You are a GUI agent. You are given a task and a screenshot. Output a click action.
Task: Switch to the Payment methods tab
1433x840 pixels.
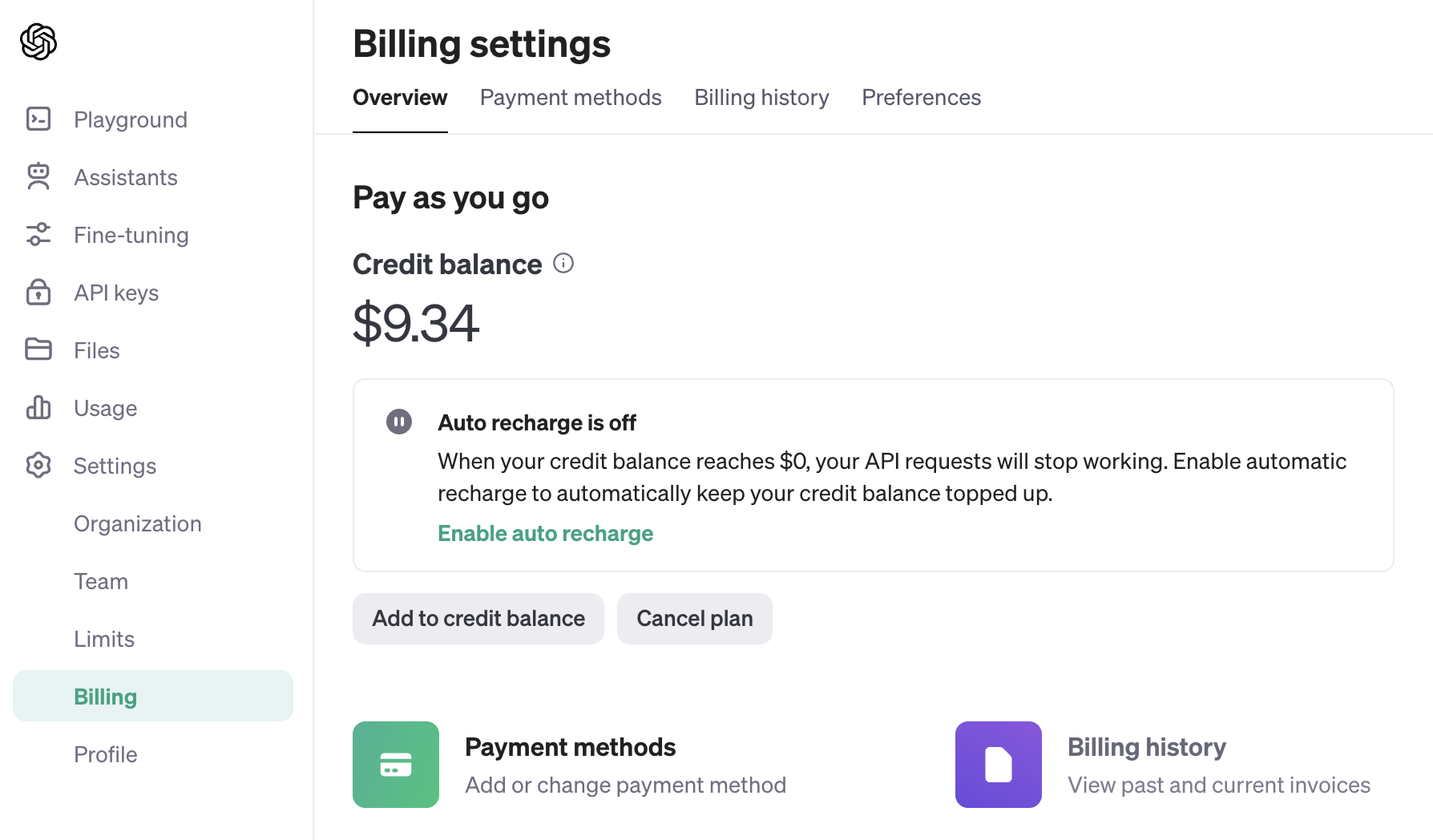tap(571, 98)
